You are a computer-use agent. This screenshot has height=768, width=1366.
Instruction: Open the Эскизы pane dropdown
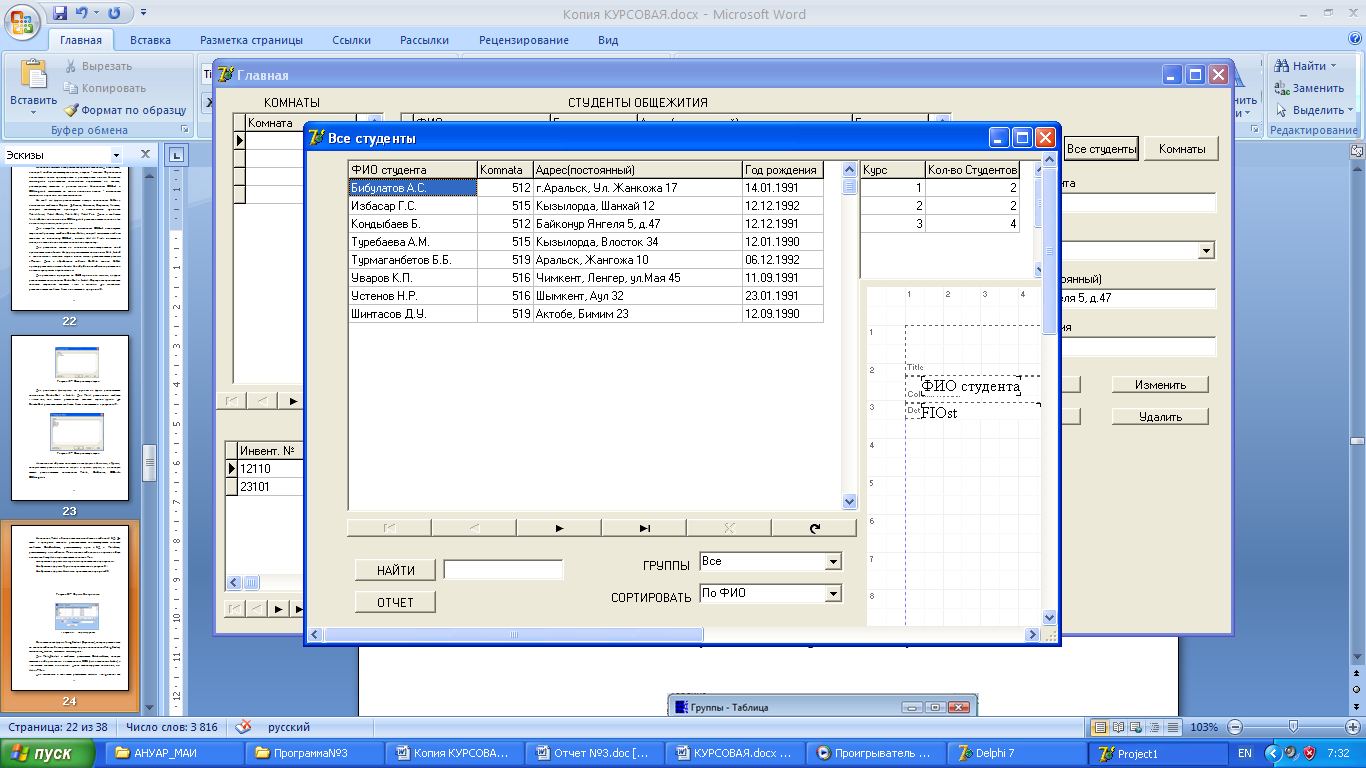(116, 155)
